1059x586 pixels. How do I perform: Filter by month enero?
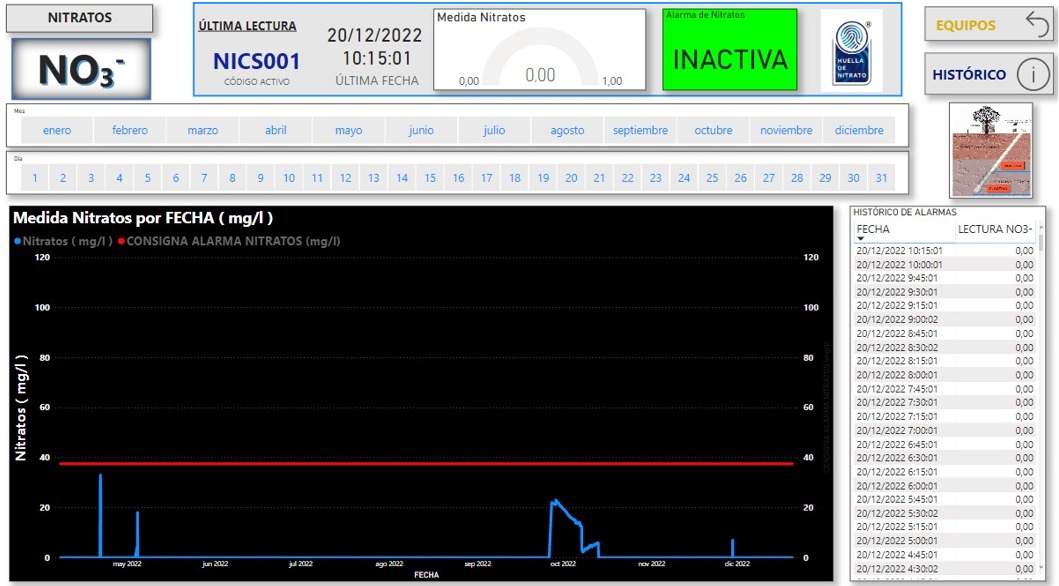[x=57, y=130]
